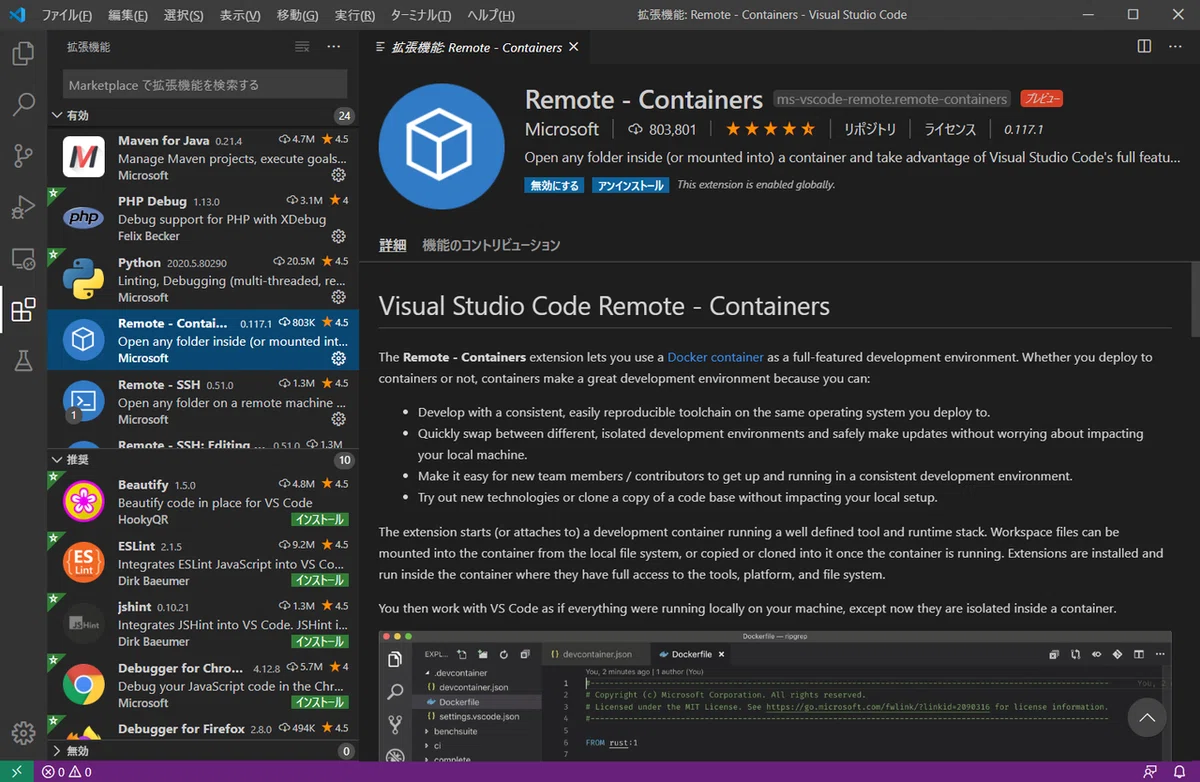Open the ターミナル(T) menu

coord(420,15)
